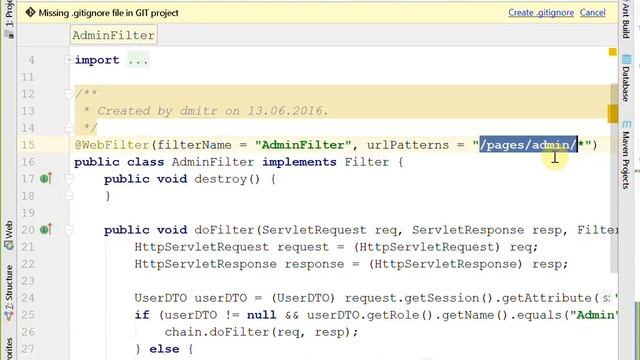Viewport: 640px width, 360px height.
Task: Click the folded import ellipsis placeholder
Action: (138, 60)
